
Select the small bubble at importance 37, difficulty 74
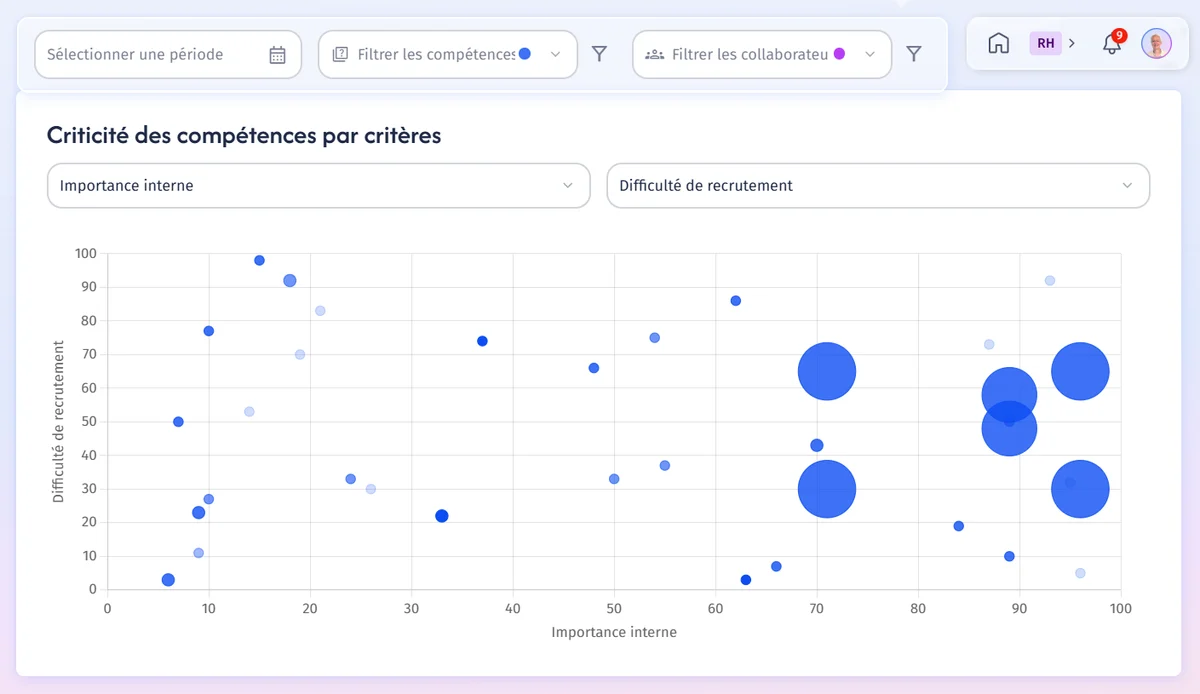(x=482, y=341)
